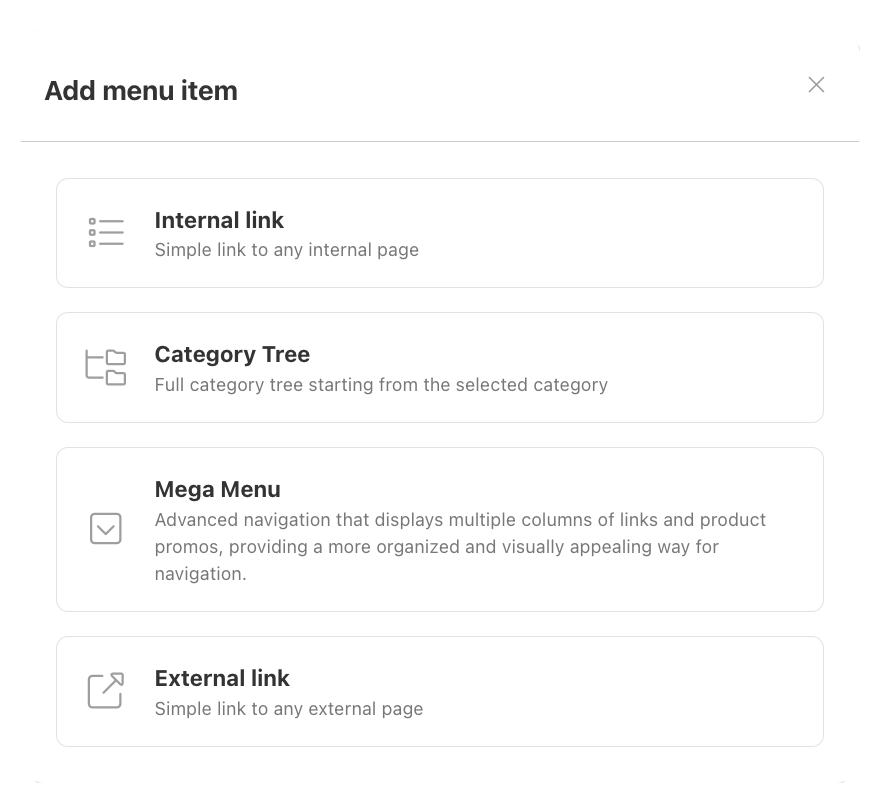
Task: Click the Mega Menu chevron-box icon
Action: click(x=106, y=528)
